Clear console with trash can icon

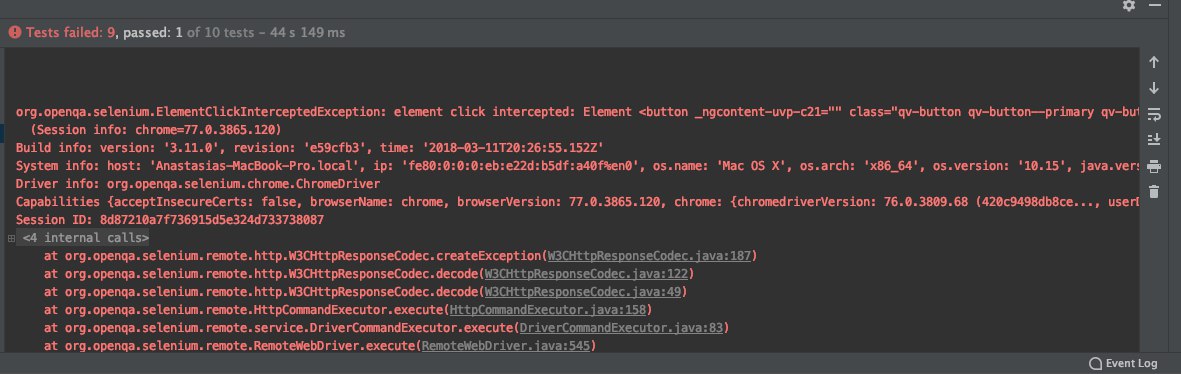pos(1153,192)
